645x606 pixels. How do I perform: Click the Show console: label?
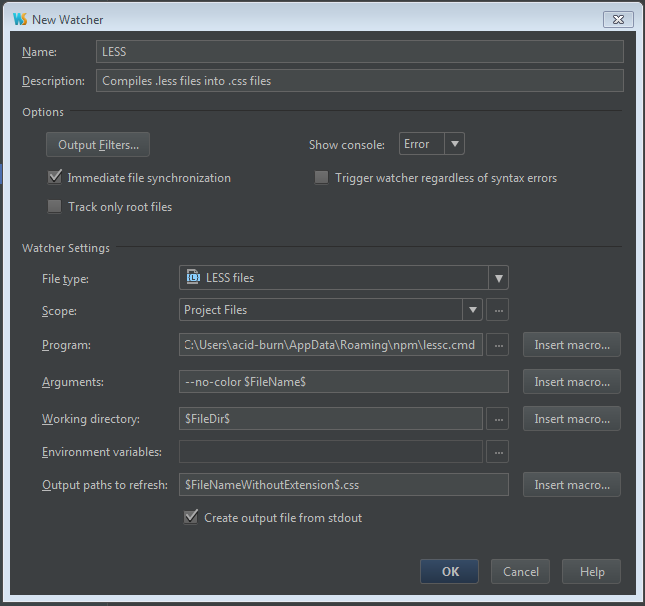point(347,145)
